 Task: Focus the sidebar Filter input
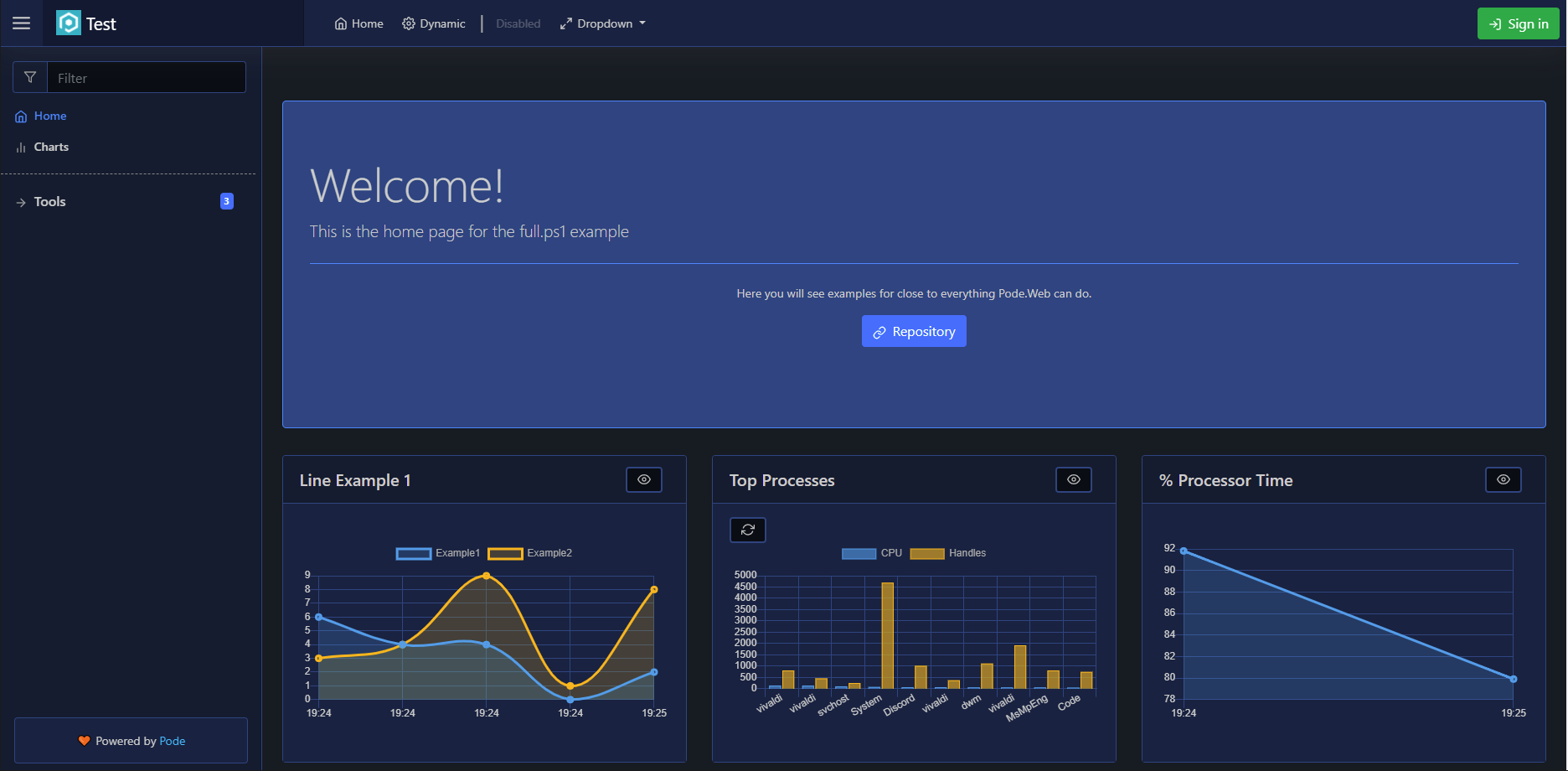click(x=147, y=77)
